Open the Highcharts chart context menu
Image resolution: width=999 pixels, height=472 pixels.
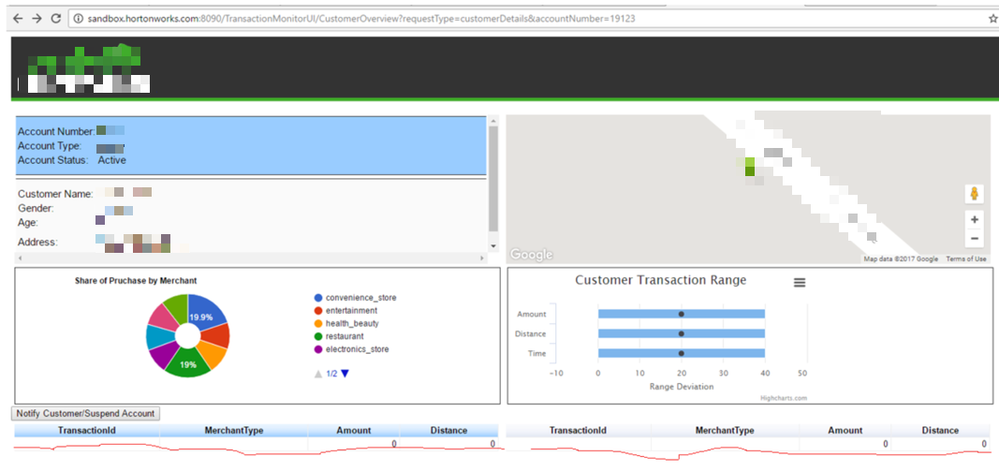(799, 283)
